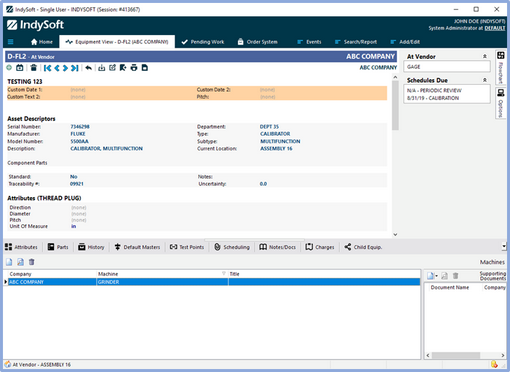This screenshot has width=510, height=372.
Task: Select the 8/31/19 - CALIBRATION schedule
Action: click(433, 98)
